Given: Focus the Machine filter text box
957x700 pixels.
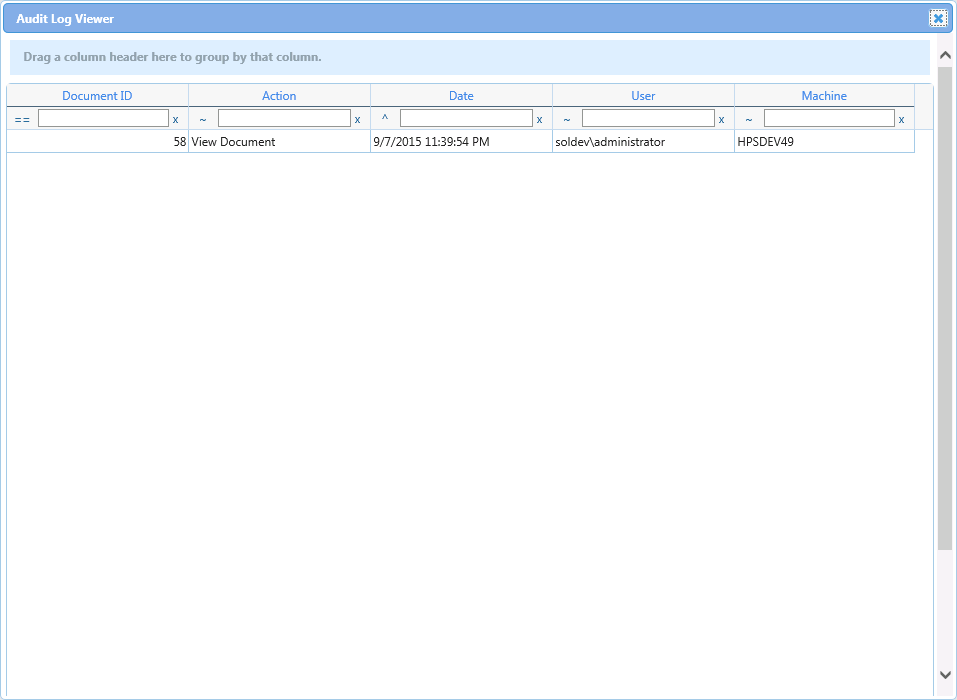Looking at the screenshot, I should [x=829, y=118].
